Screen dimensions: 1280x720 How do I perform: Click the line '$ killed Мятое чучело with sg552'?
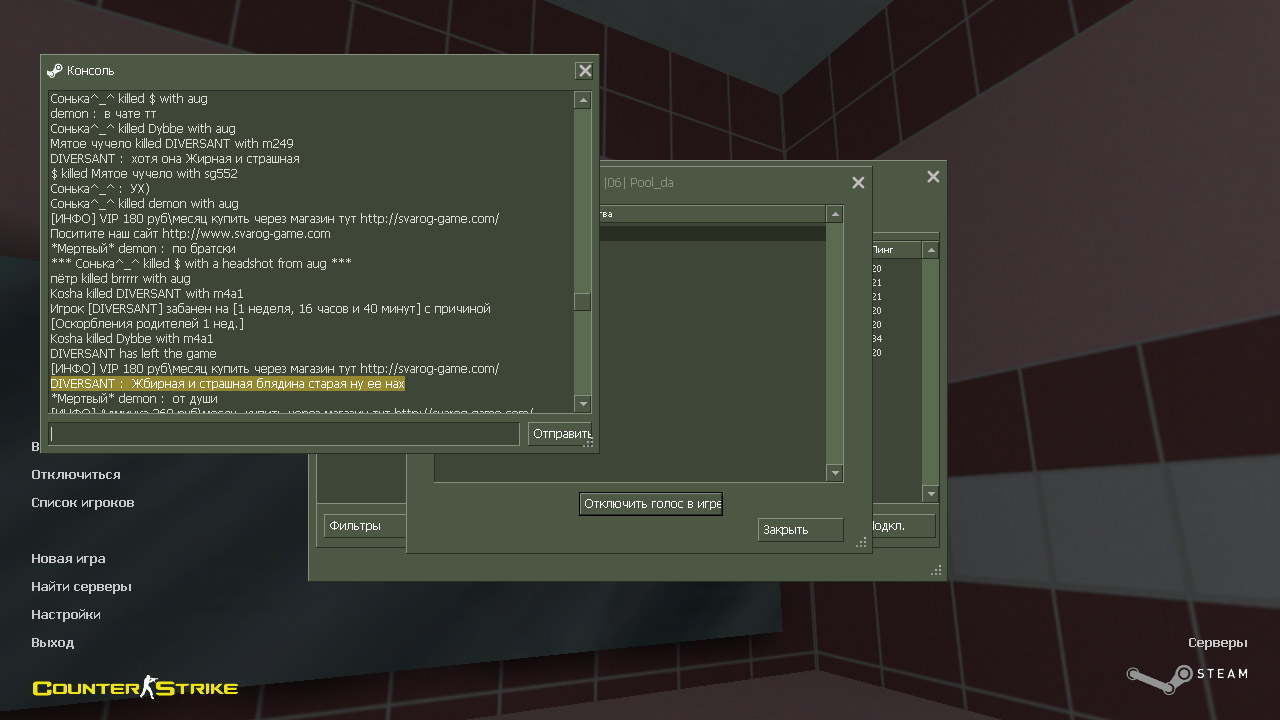tap(144, 174)
